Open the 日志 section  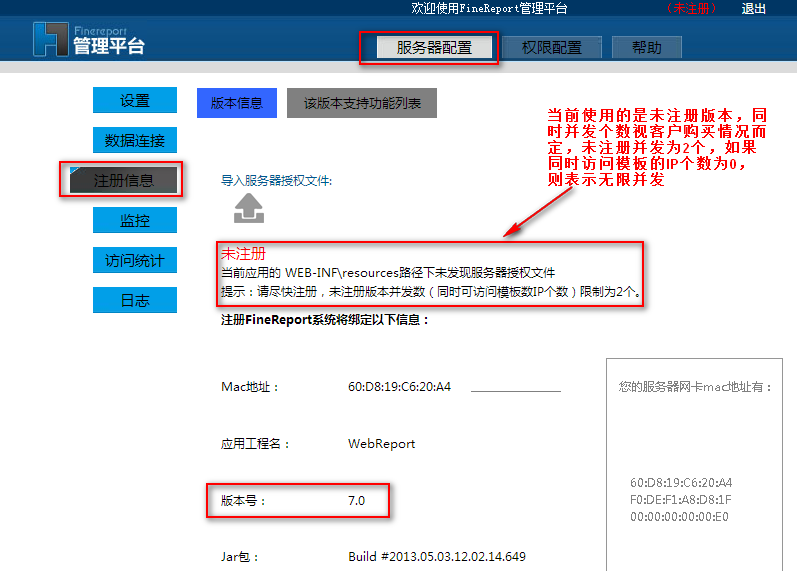[x=135, y=300]
